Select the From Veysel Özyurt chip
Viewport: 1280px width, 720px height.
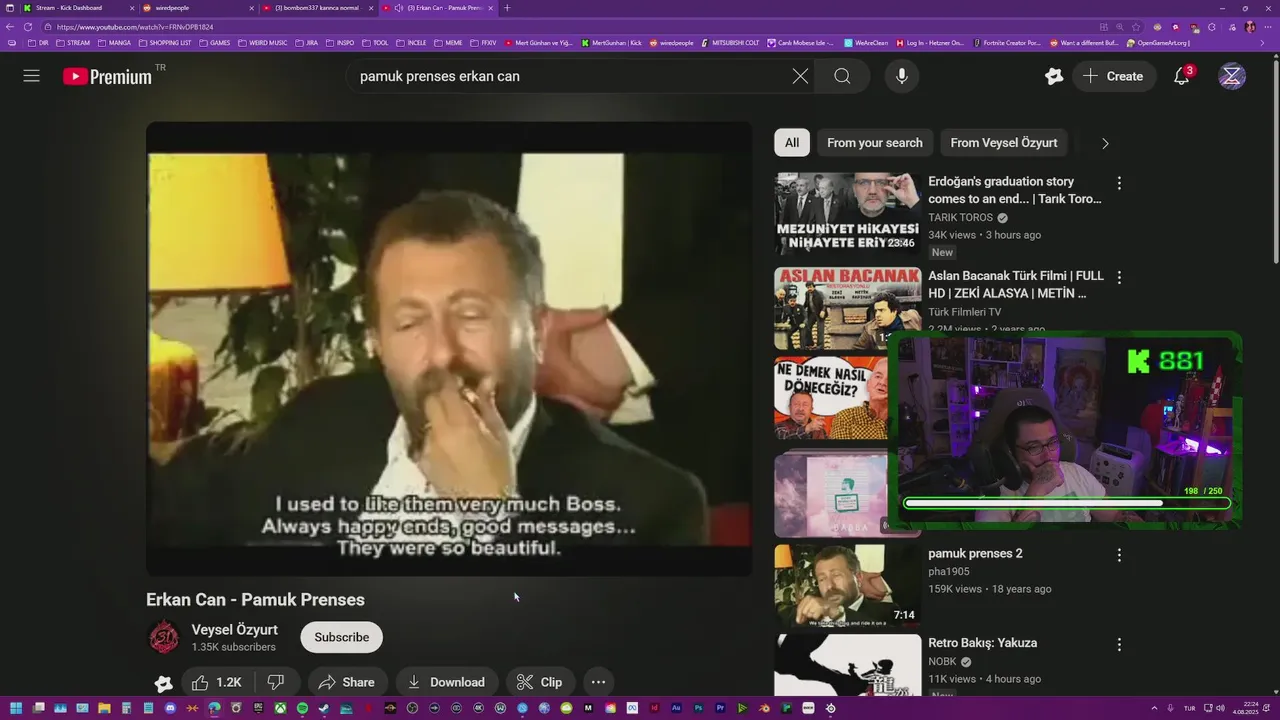coord(1004,143)
